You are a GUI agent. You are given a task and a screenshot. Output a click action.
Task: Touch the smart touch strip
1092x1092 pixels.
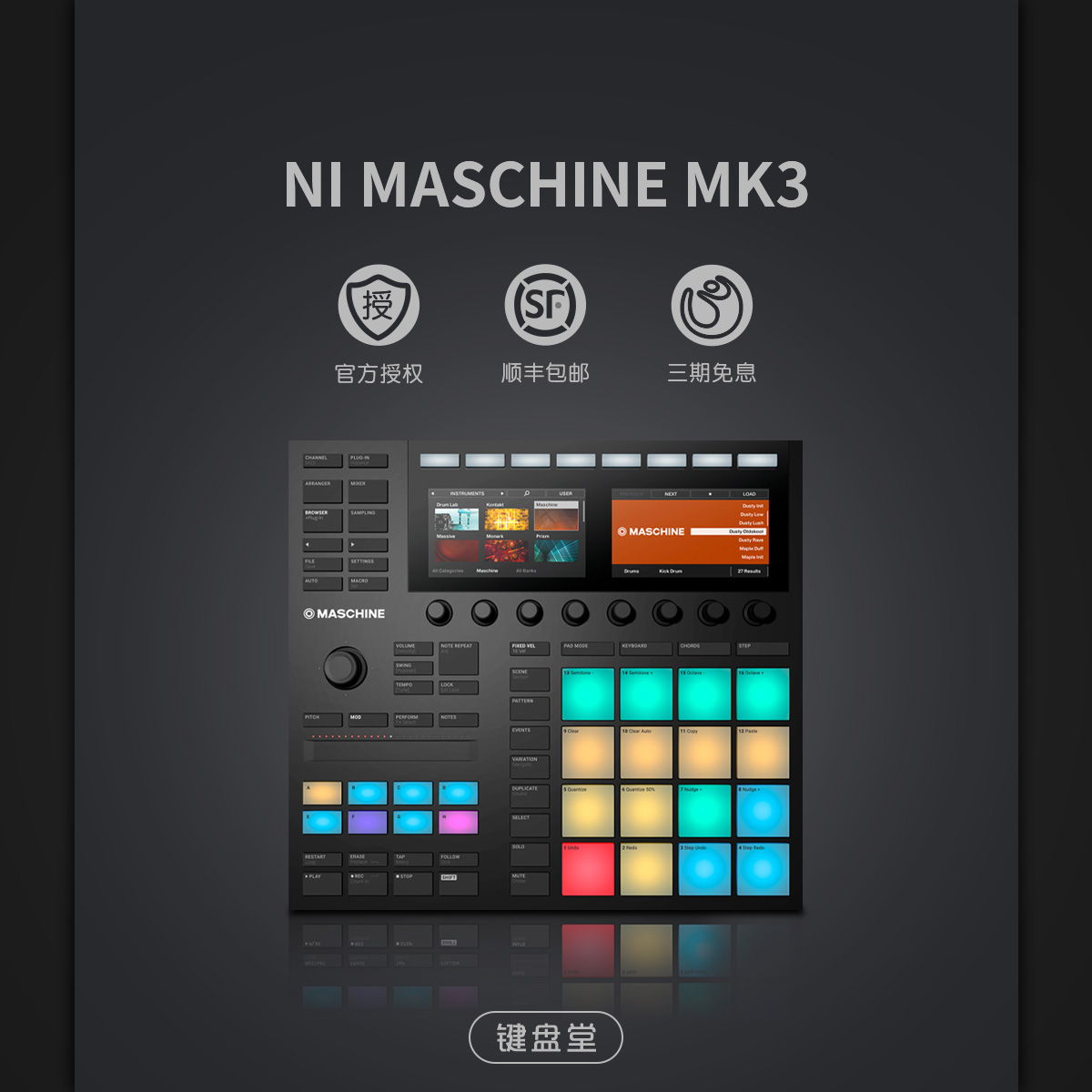point(390,751)
